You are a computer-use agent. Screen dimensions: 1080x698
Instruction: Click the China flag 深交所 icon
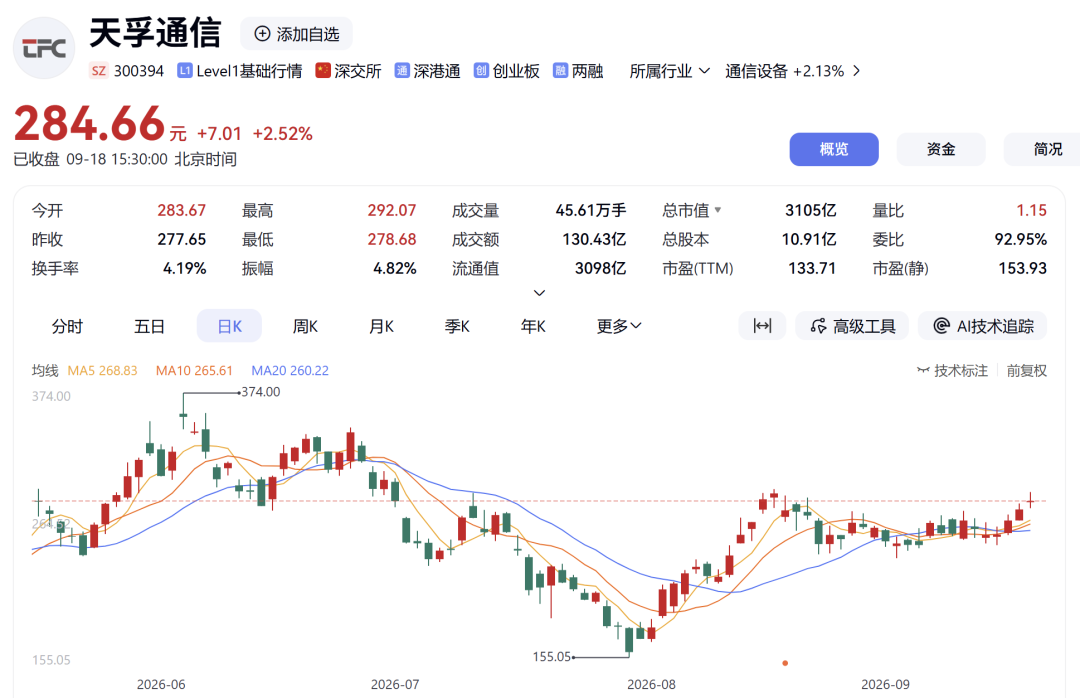[x=323, y=70]
